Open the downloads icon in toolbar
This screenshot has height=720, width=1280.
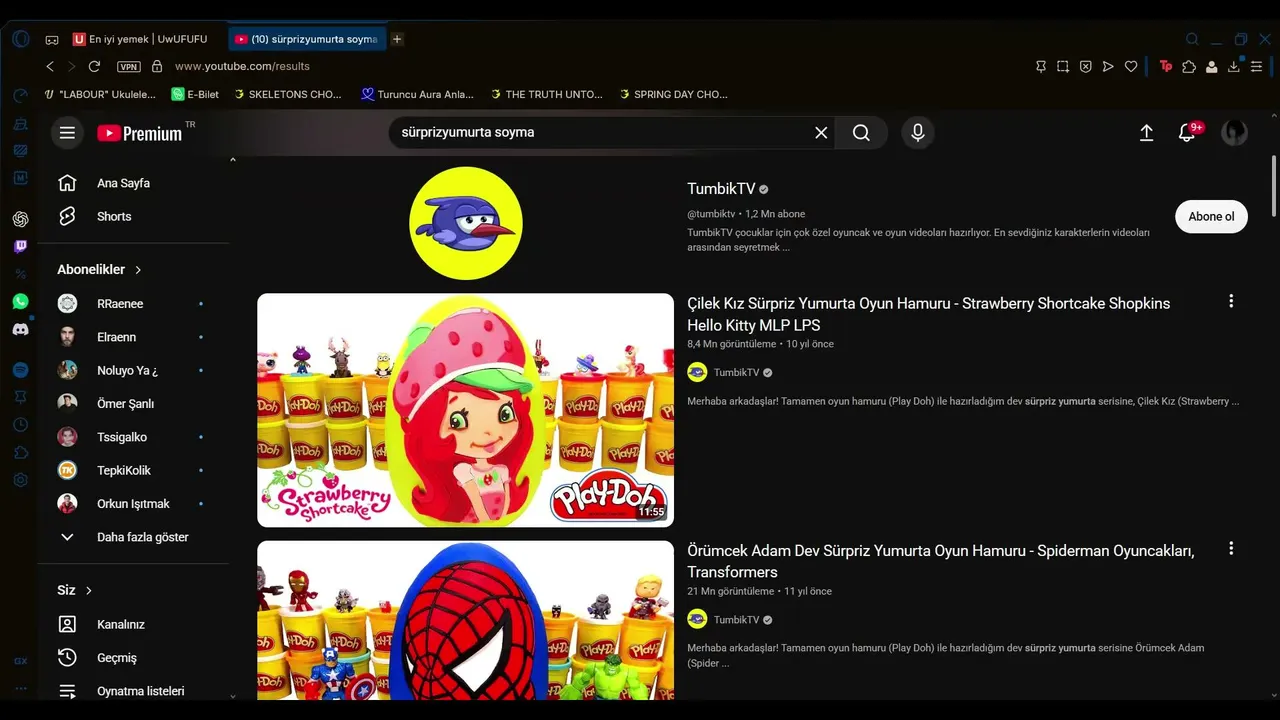pos(1234,67)
